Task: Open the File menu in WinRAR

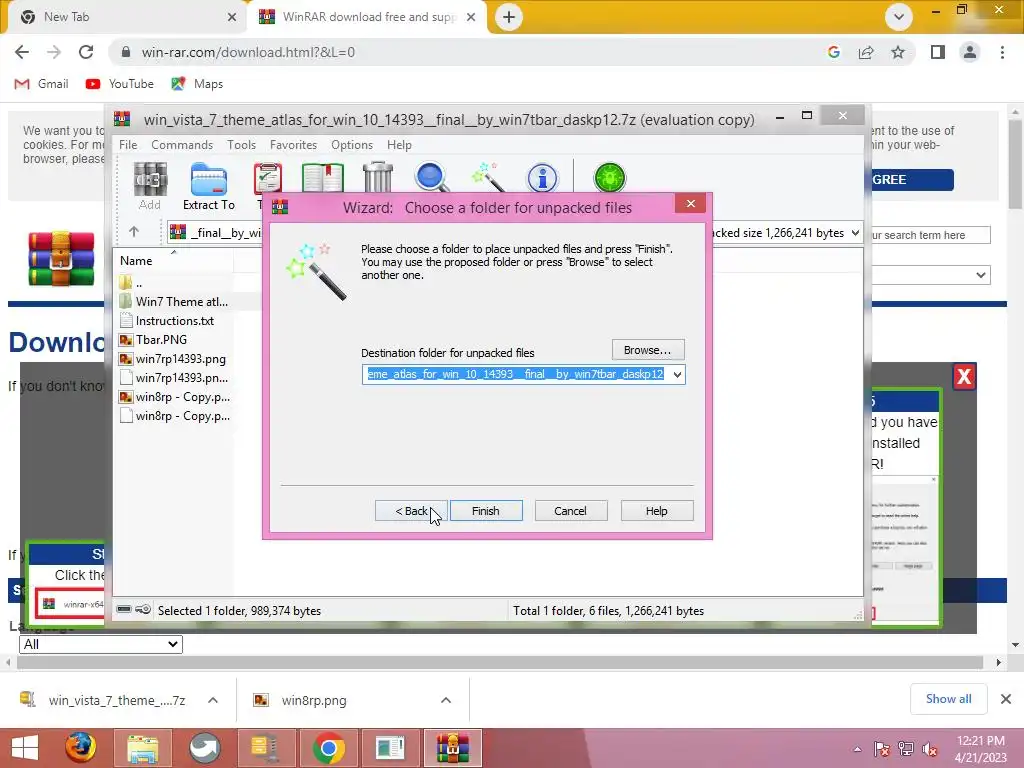Action: click(128, 145)
